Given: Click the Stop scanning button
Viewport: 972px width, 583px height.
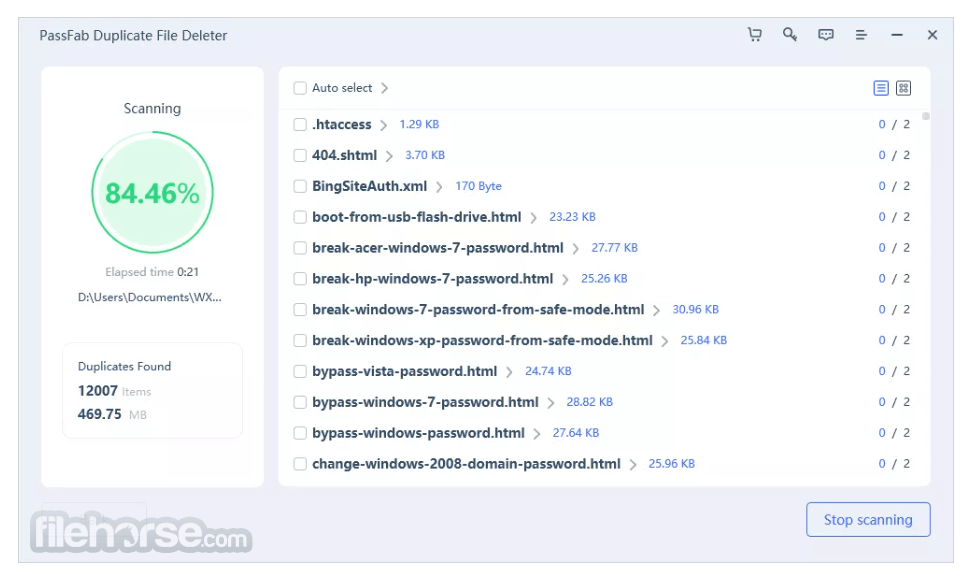Looking at the screenshot, I should 868,520.
